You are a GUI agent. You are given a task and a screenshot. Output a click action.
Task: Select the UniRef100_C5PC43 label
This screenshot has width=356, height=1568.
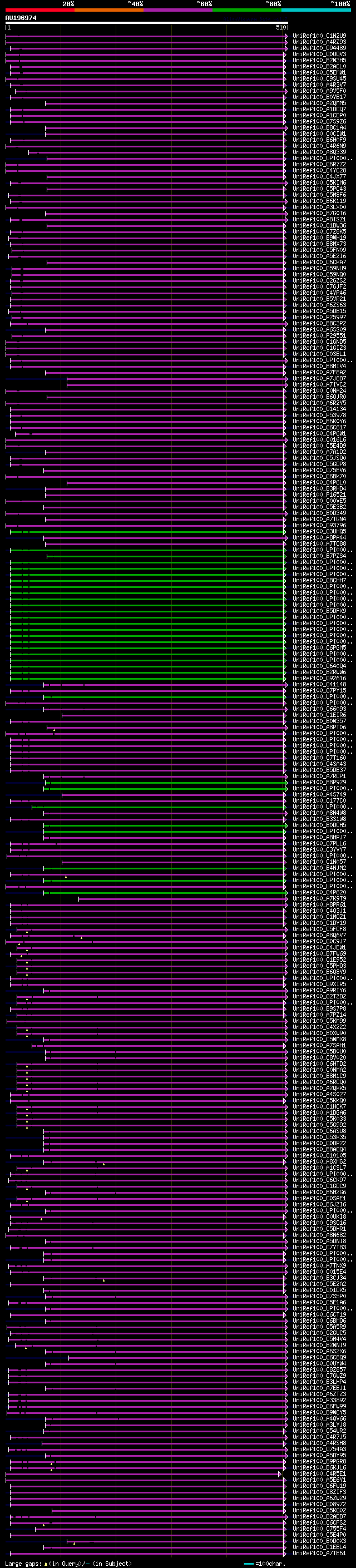click(319, 189)
